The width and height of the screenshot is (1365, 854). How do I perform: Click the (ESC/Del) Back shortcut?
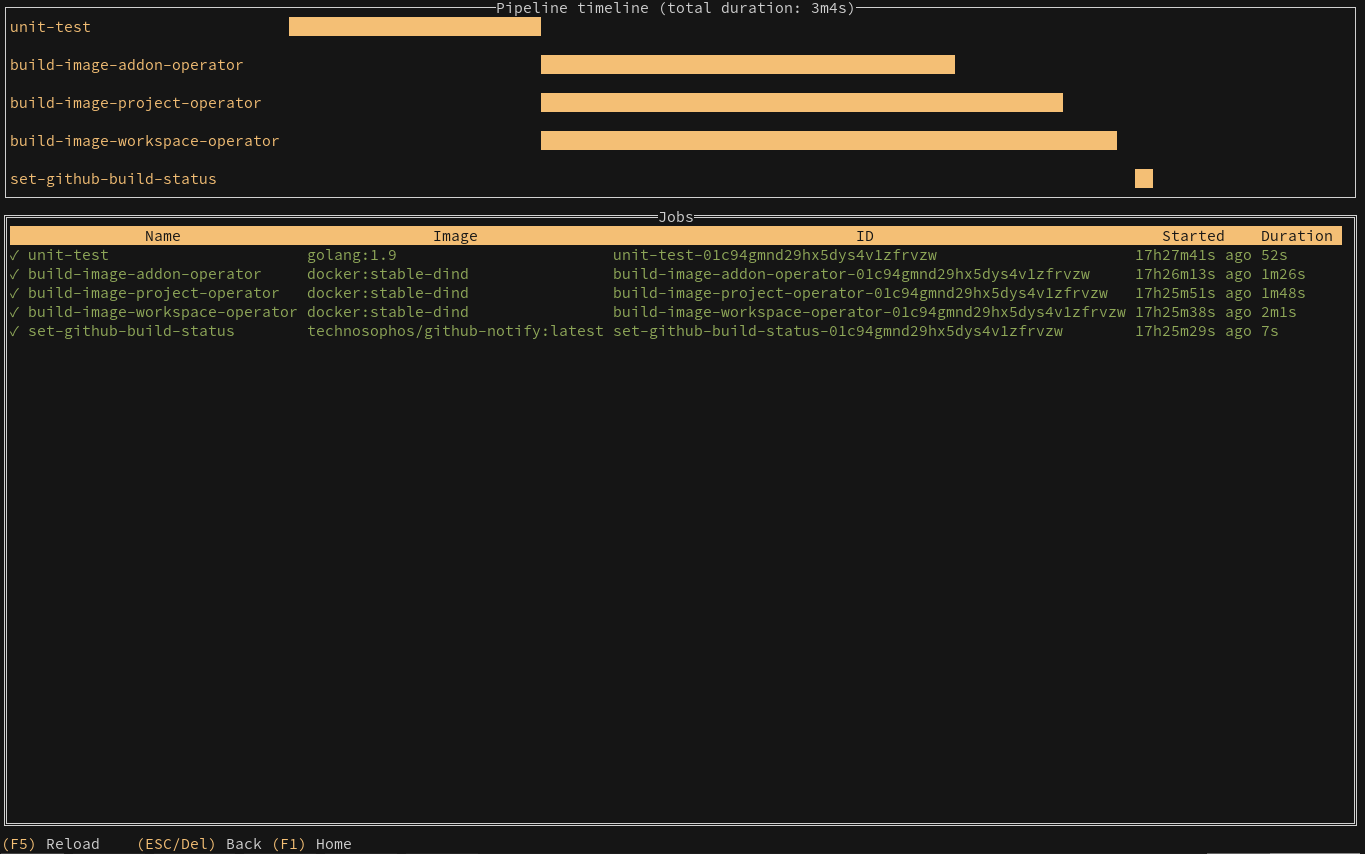199,844
